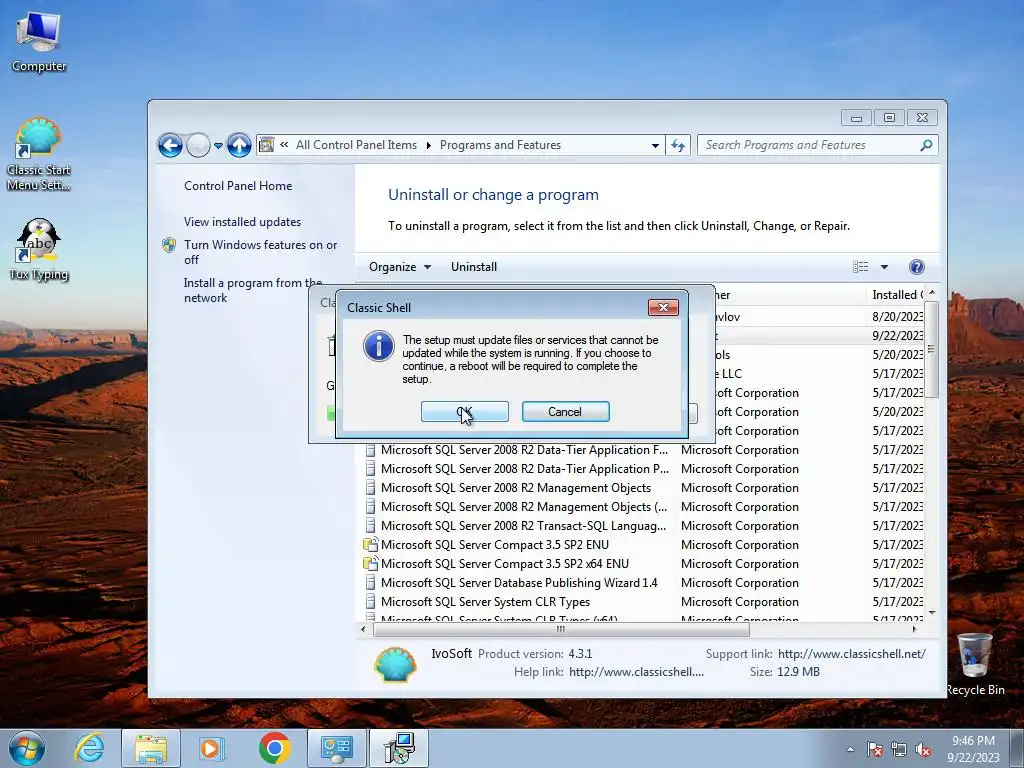Switch to Control Panel taskbar button

point(336,748)
